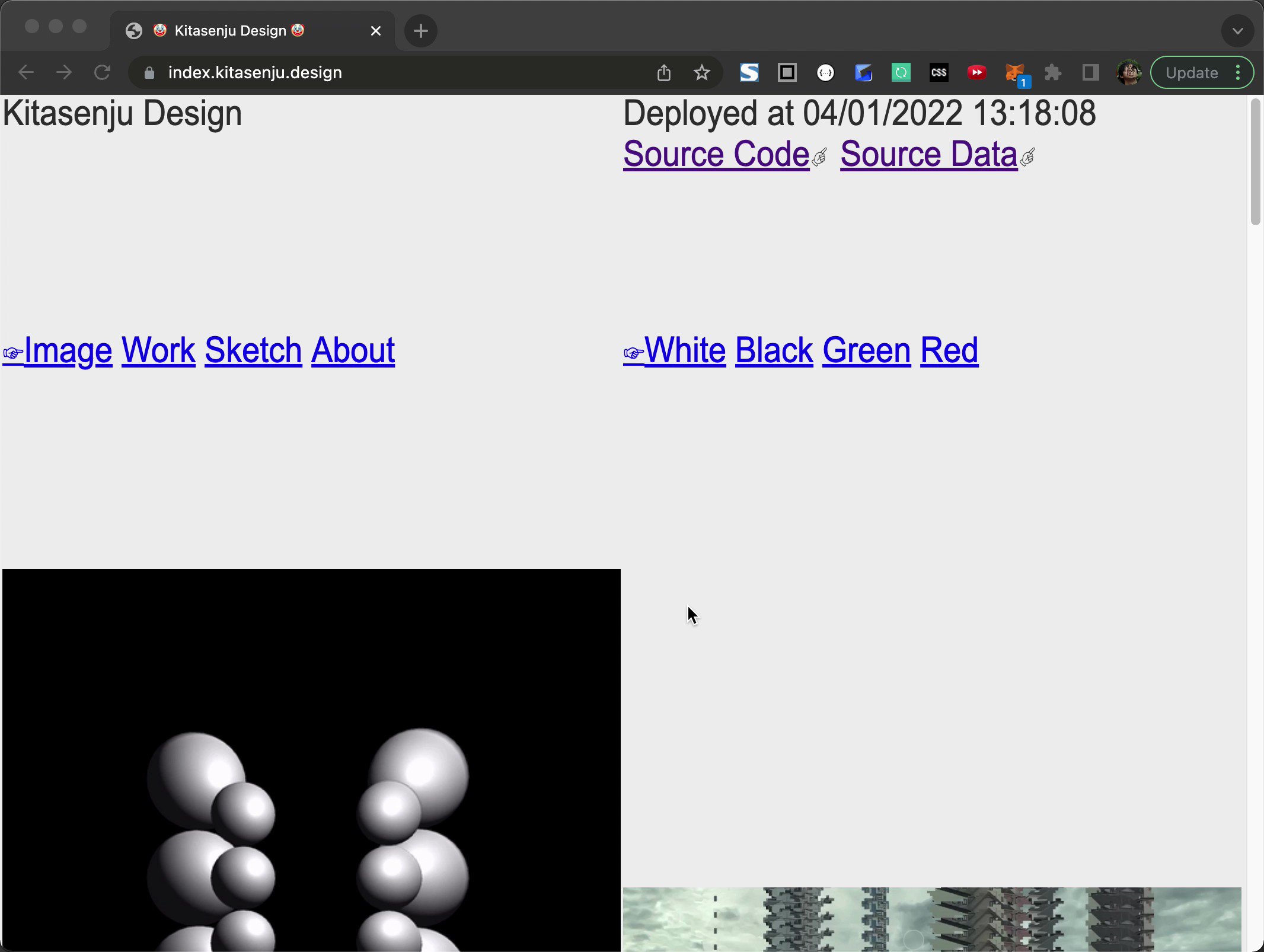Click the black spheres artwork thumbnail
Screen dimensions: 1264x952
click(311, 760)
